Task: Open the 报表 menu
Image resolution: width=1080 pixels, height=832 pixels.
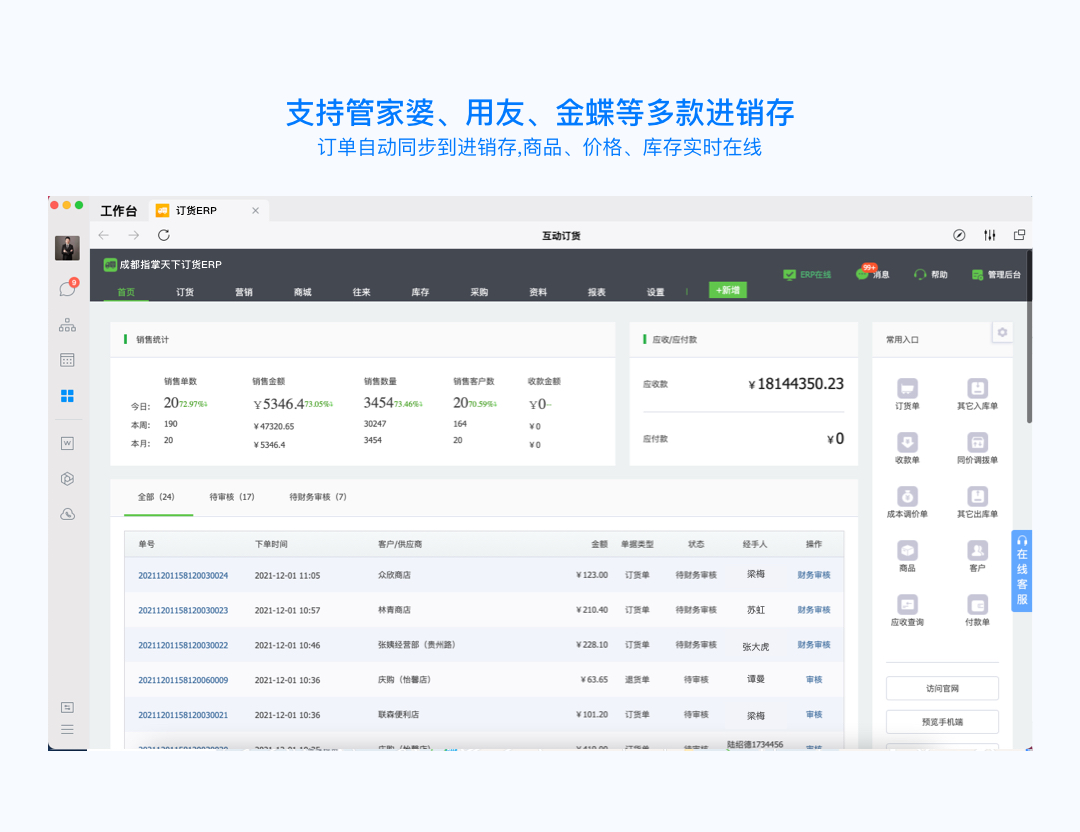Action: click(596, 292)
